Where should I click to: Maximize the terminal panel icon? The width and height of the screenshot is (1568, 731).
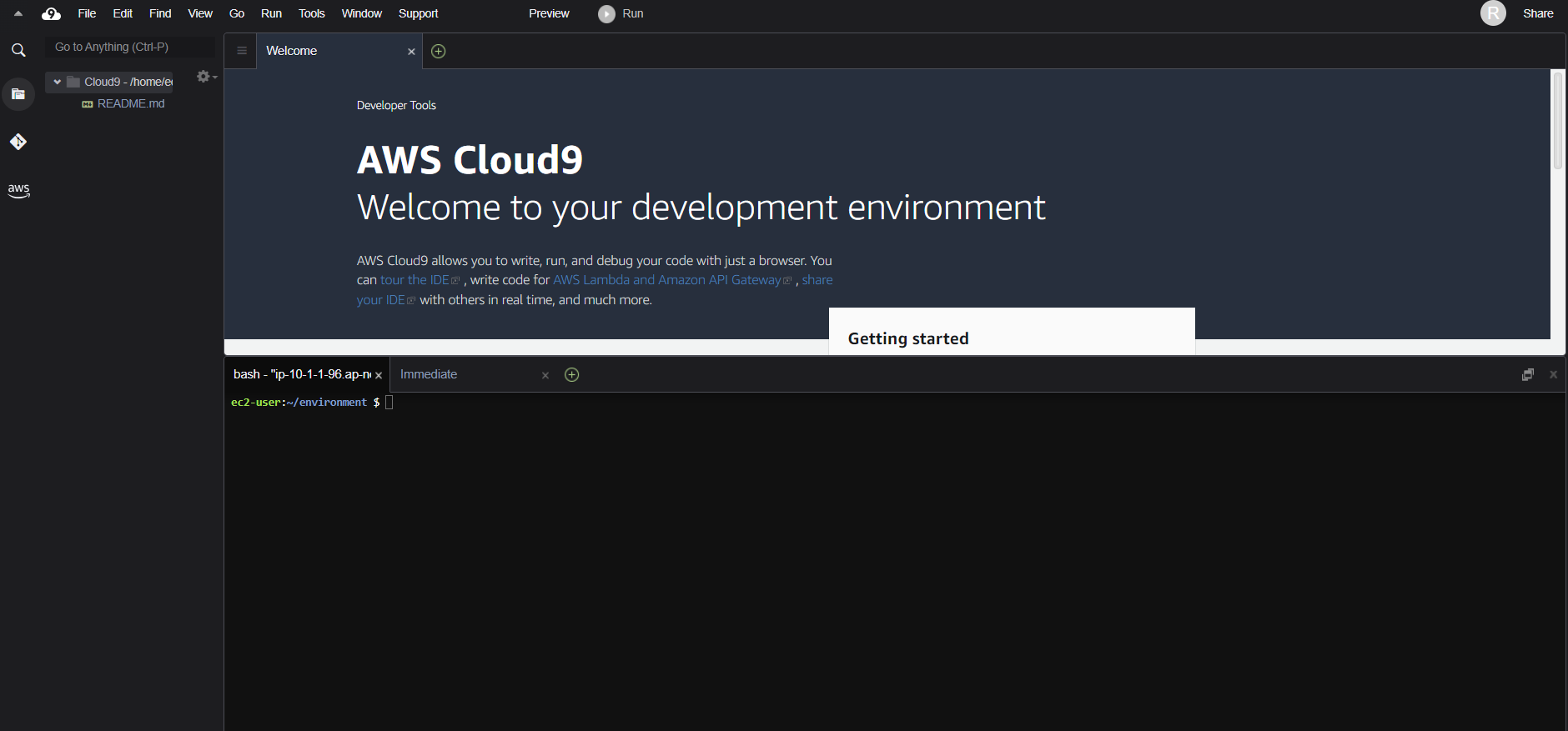click(x=1528, y=375)
